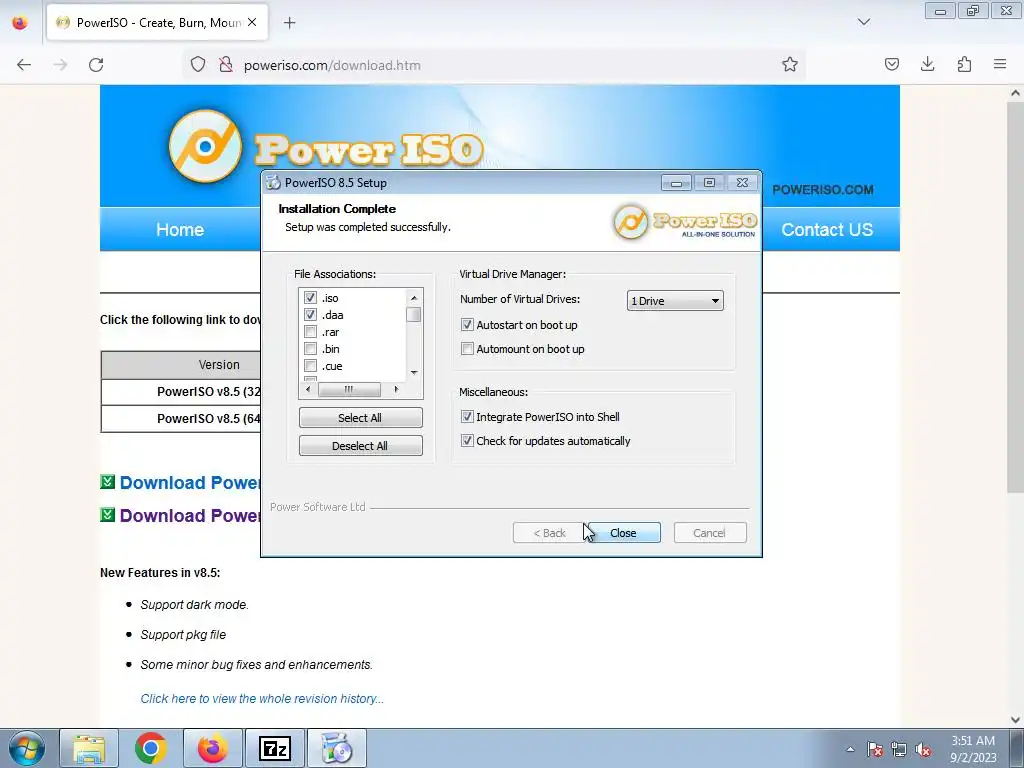Image resolution: width=1024 pixels, height=768 pixels.
Task: Toggle the .daa file association checkbox
Action: coord(310,315)
